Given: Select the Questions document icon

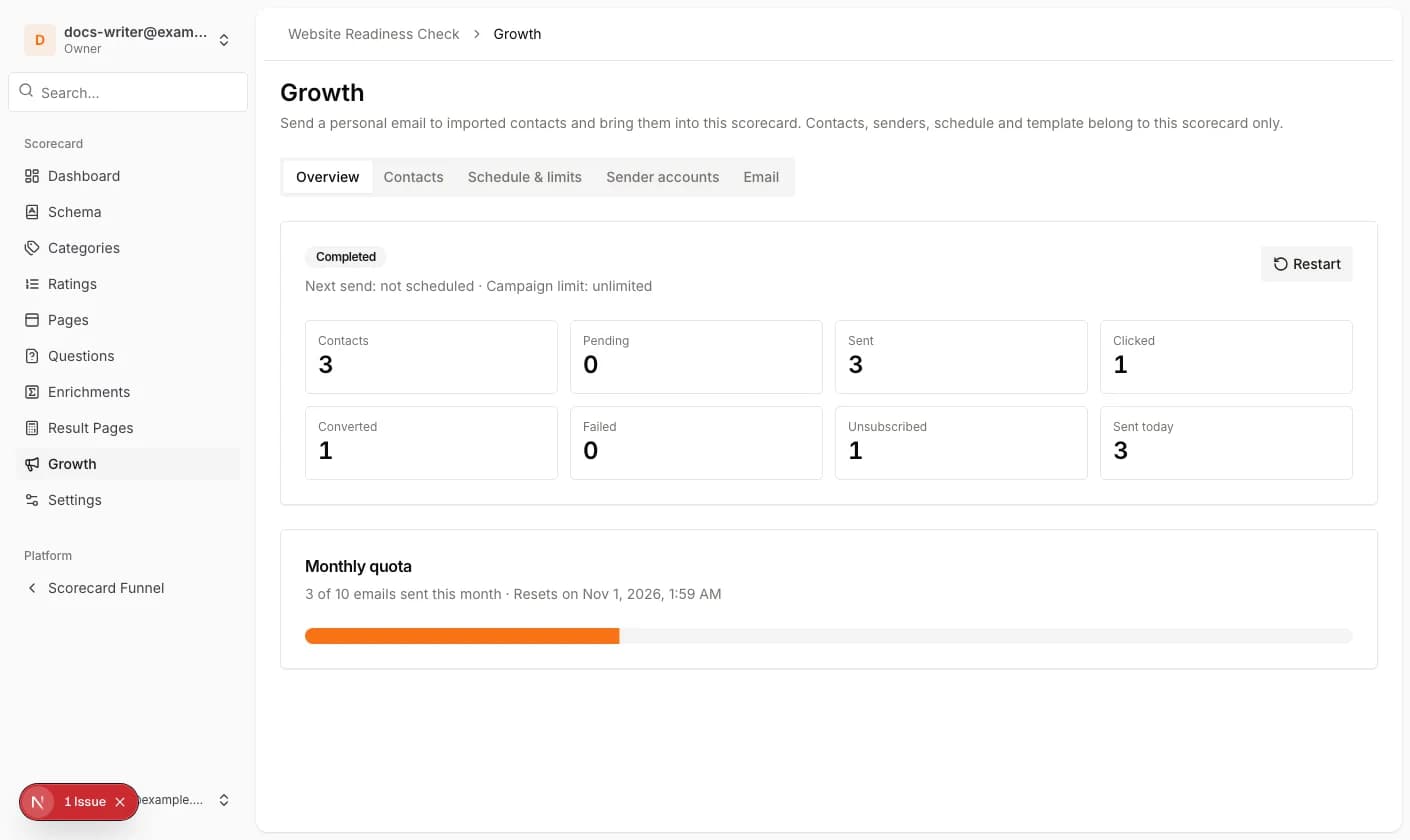Looking at the screenshot, I should [32, 356].
